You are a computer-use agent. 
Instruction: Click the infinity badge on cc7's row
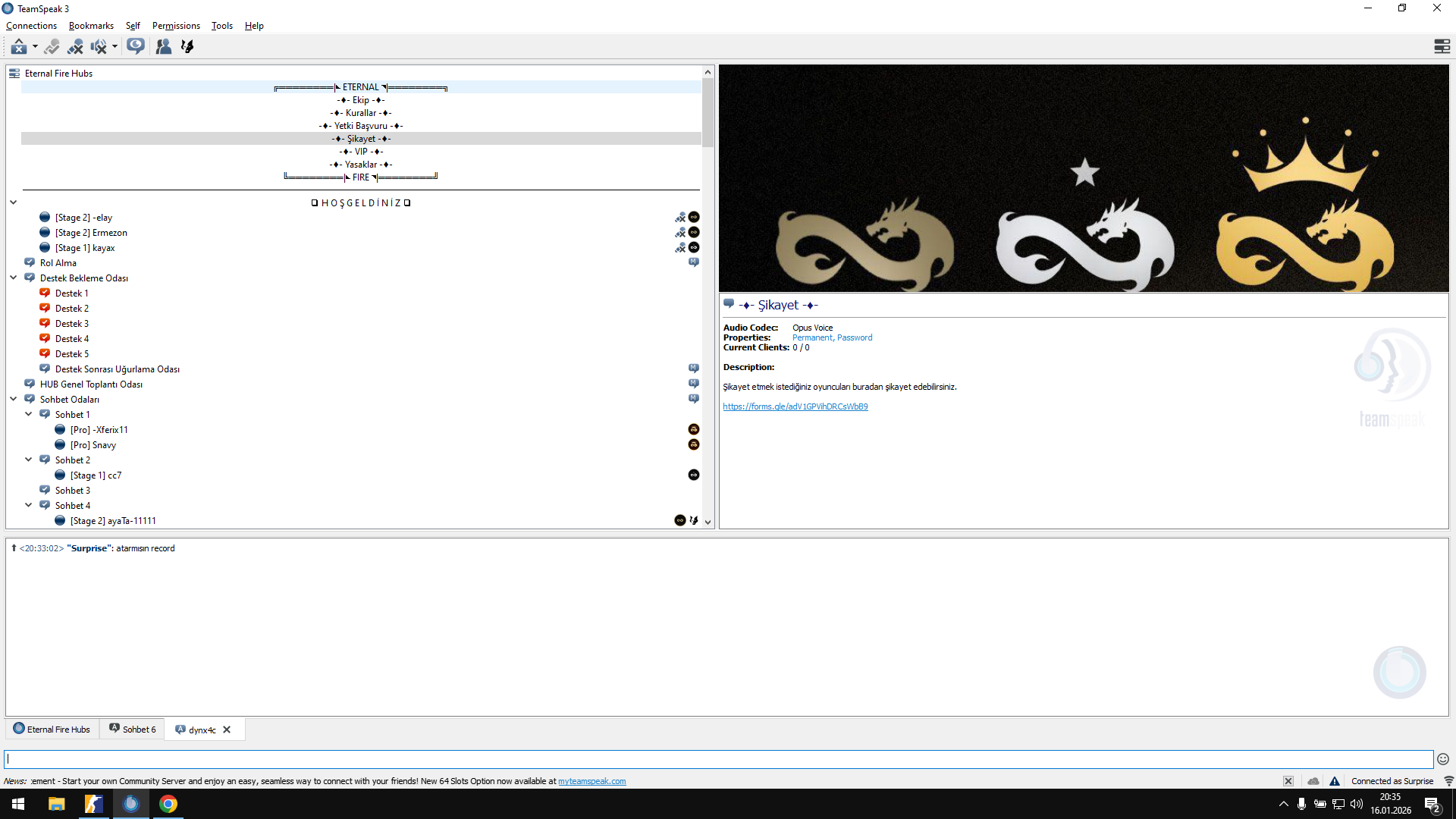click(x=694, y=475)
